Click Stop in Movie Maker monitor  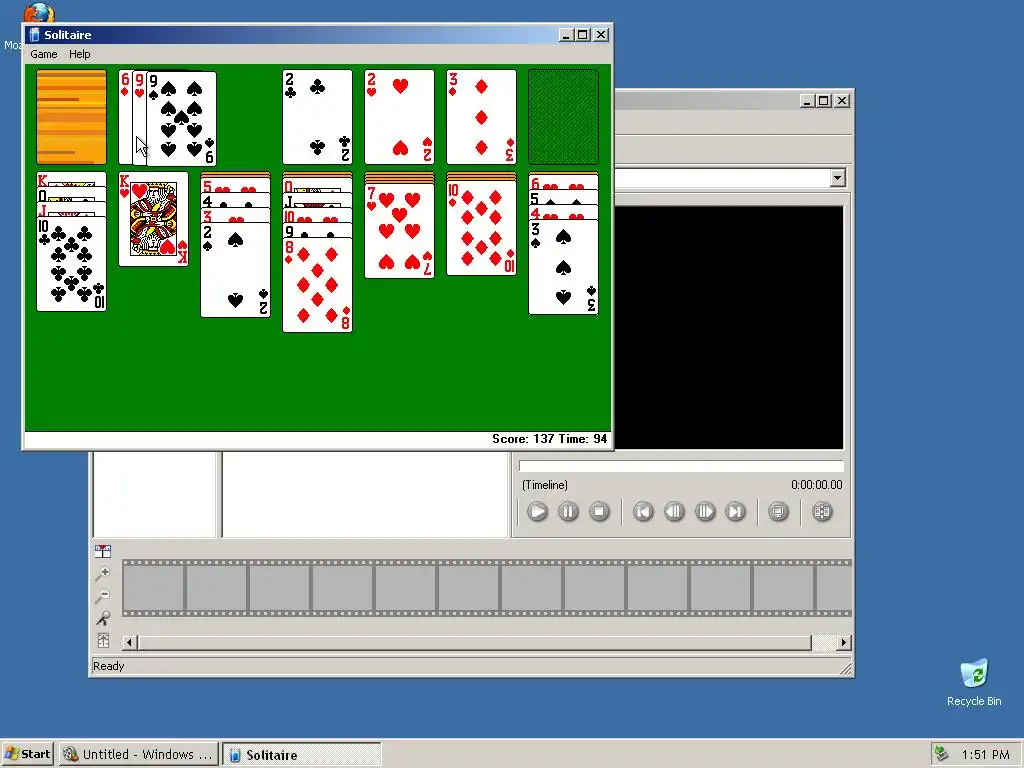pyautogui.click(x=599, y=511)
